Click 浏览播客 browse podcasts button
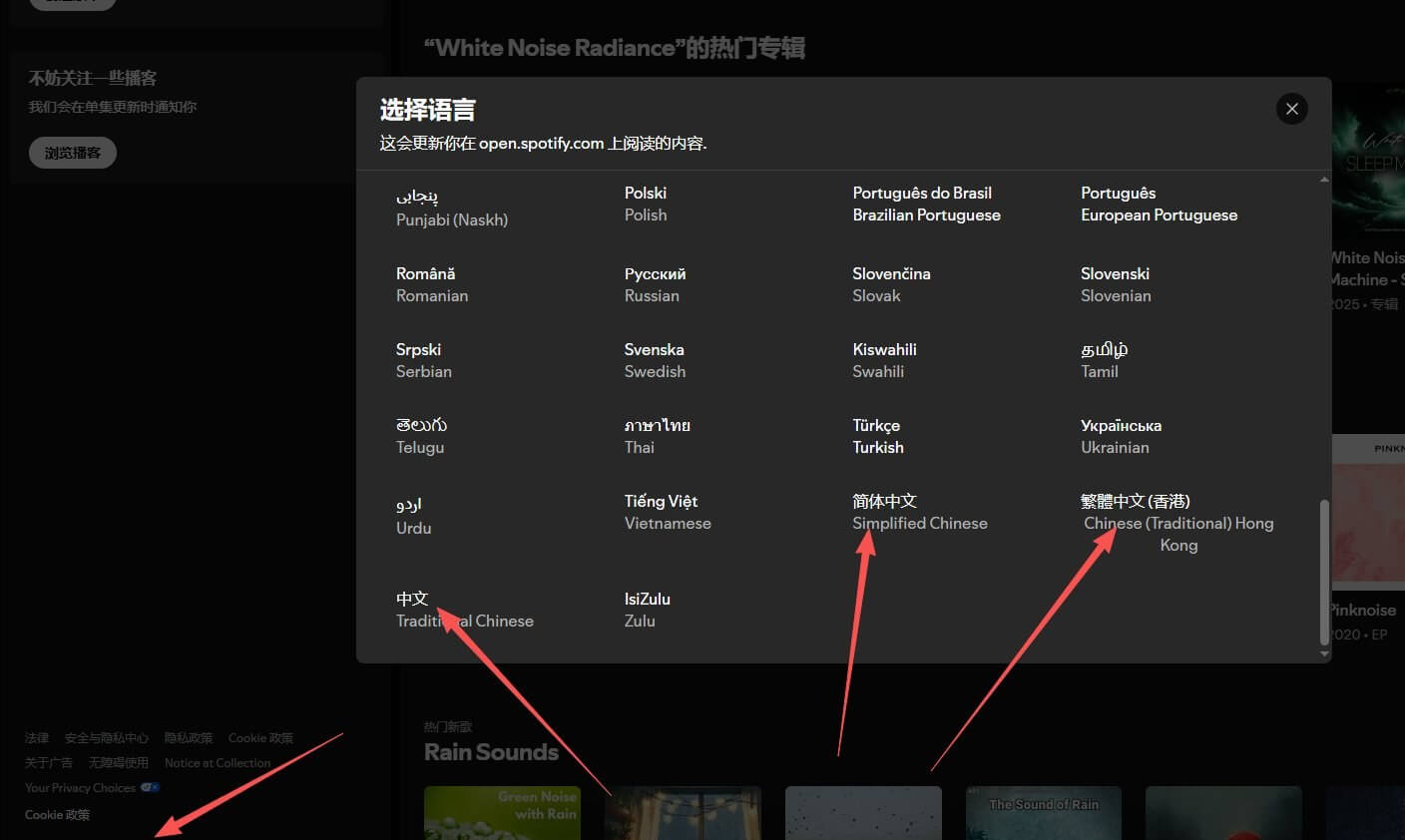Viewport: 1405px width, 840px height. [72, 153]
